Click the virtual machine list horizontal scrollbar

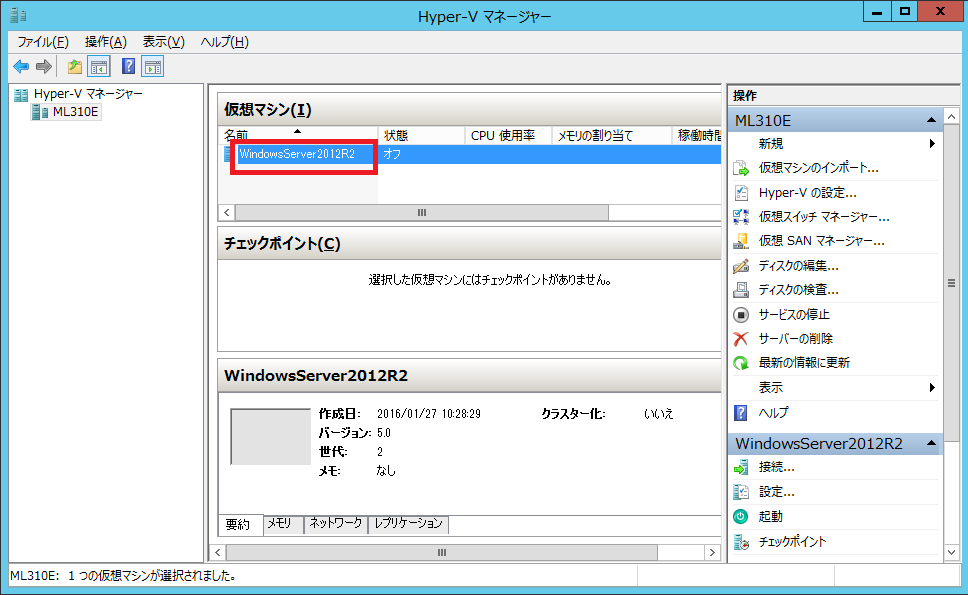coord(421,213)
